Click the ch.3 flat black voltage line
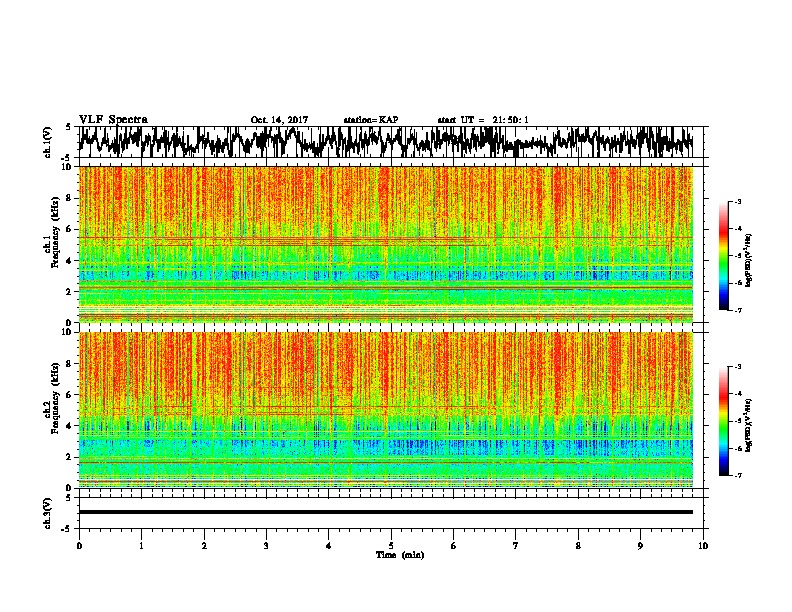This screenshot has height=612, width=792. point(386,512)
